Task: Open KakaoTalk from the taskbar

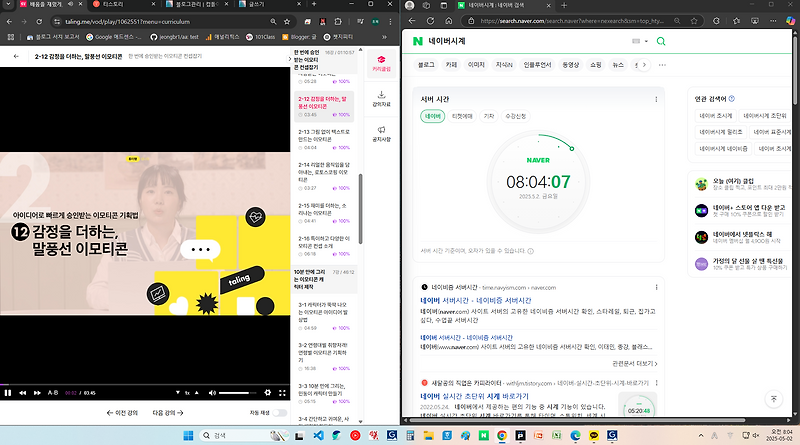Action: click(594, 435)
